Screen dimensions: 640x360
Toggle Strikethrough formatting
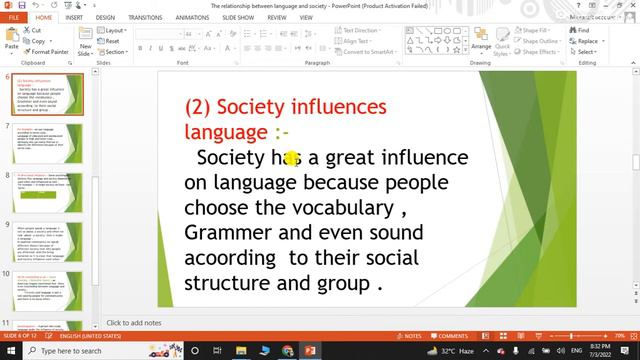pos(182,49)
